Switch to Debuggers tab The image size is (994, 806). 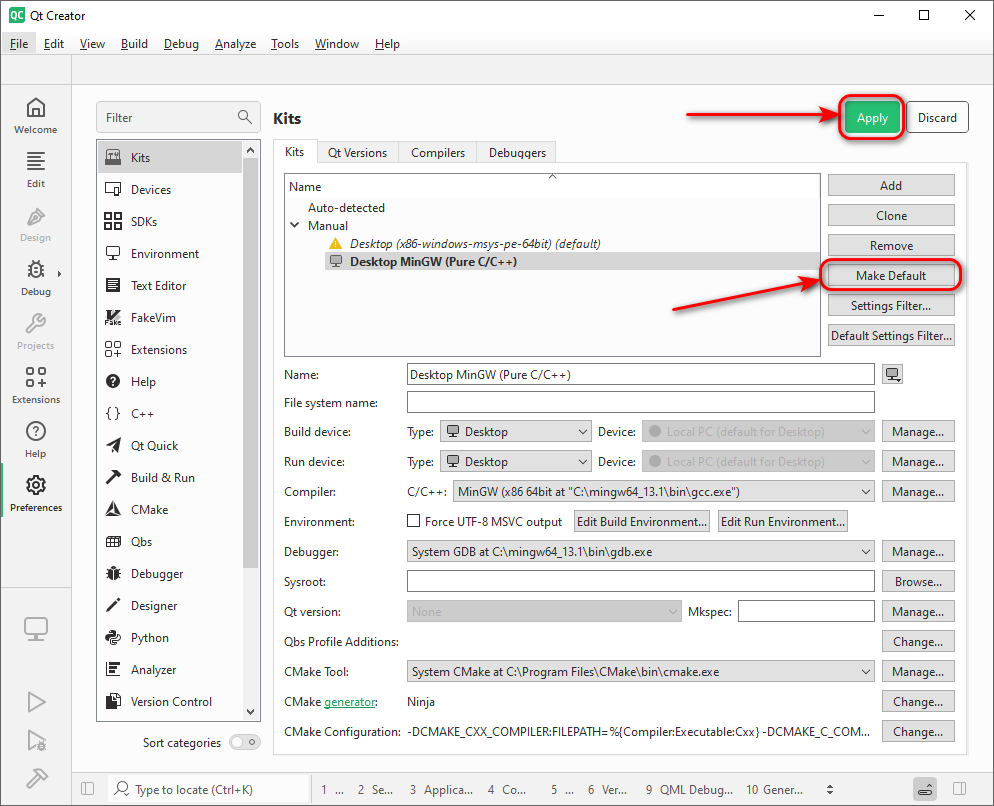[517, 153]
